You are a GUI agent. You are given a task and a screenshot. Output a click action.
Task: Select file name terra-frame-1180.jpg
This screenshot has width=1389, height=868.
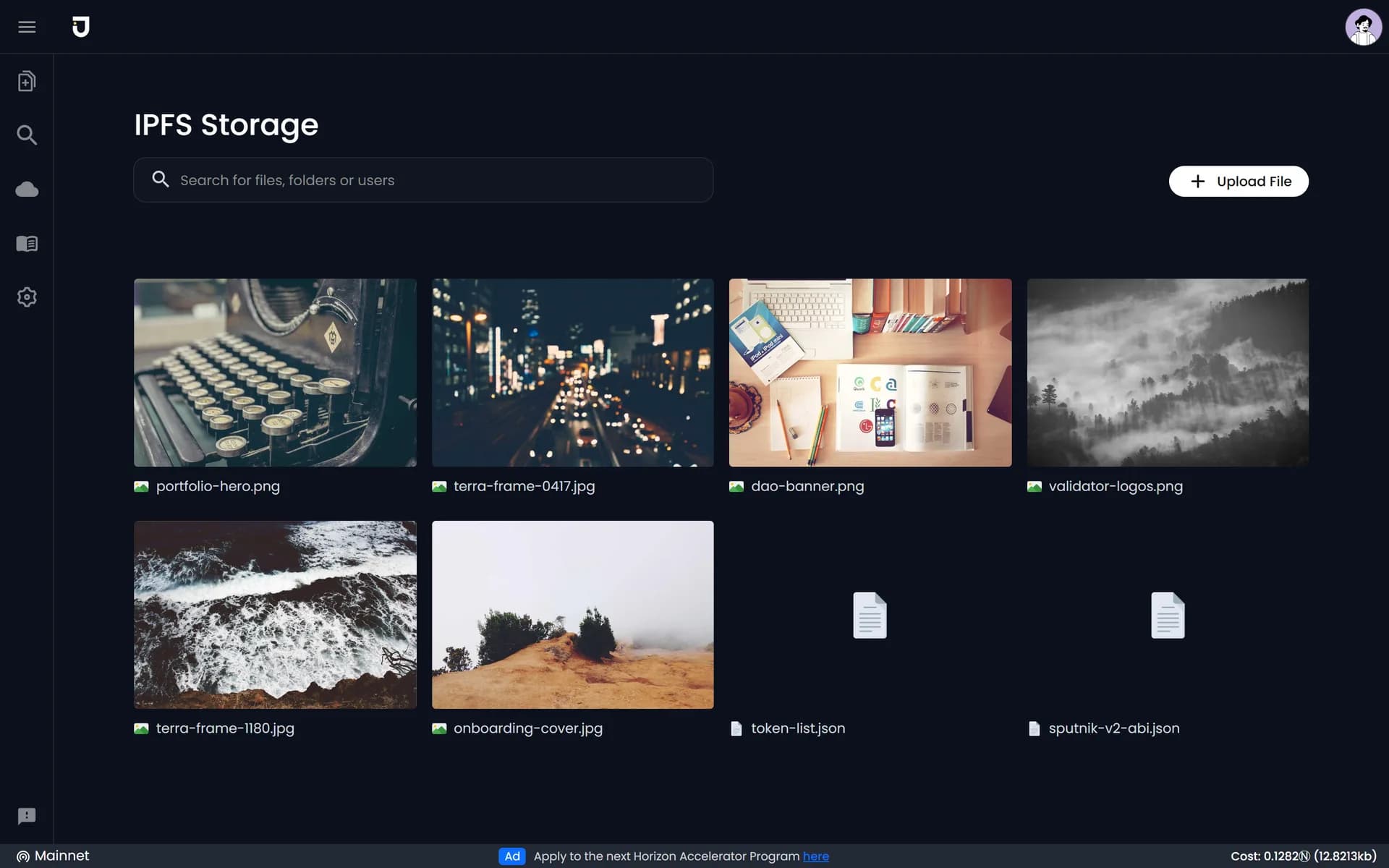225,728
